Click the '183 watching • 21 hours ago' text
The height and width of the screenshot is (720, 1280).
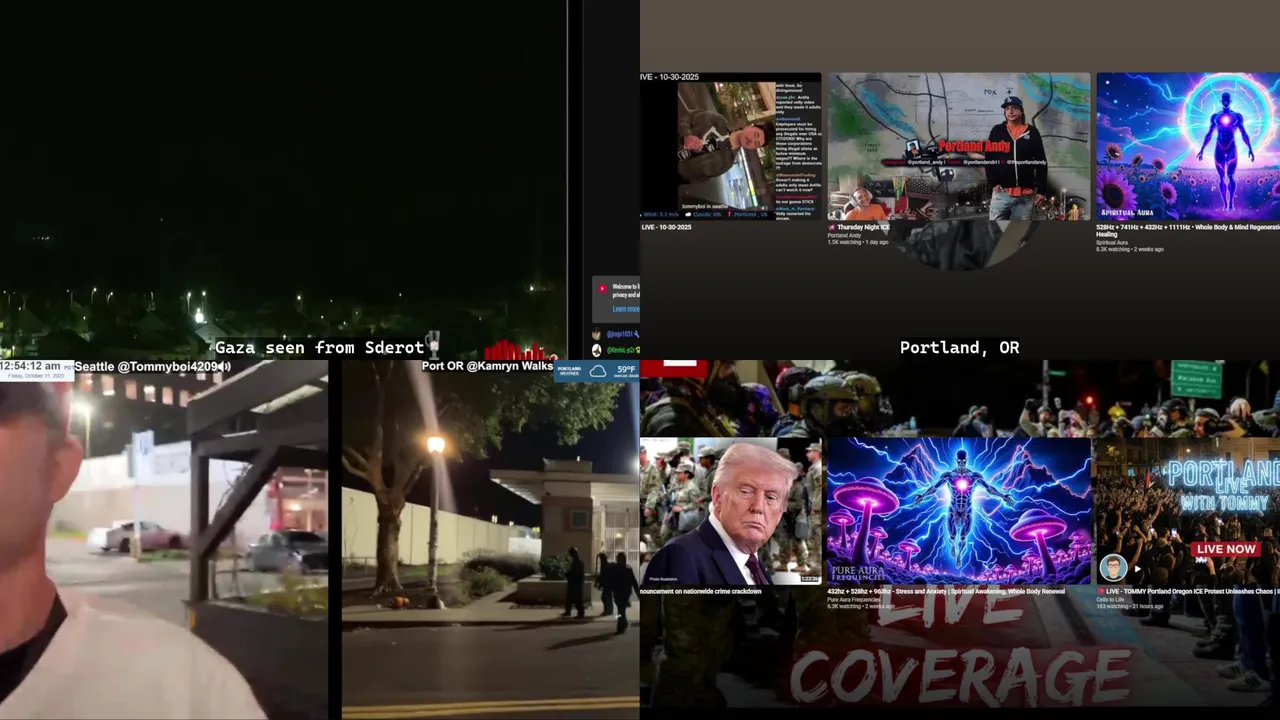1130,606
